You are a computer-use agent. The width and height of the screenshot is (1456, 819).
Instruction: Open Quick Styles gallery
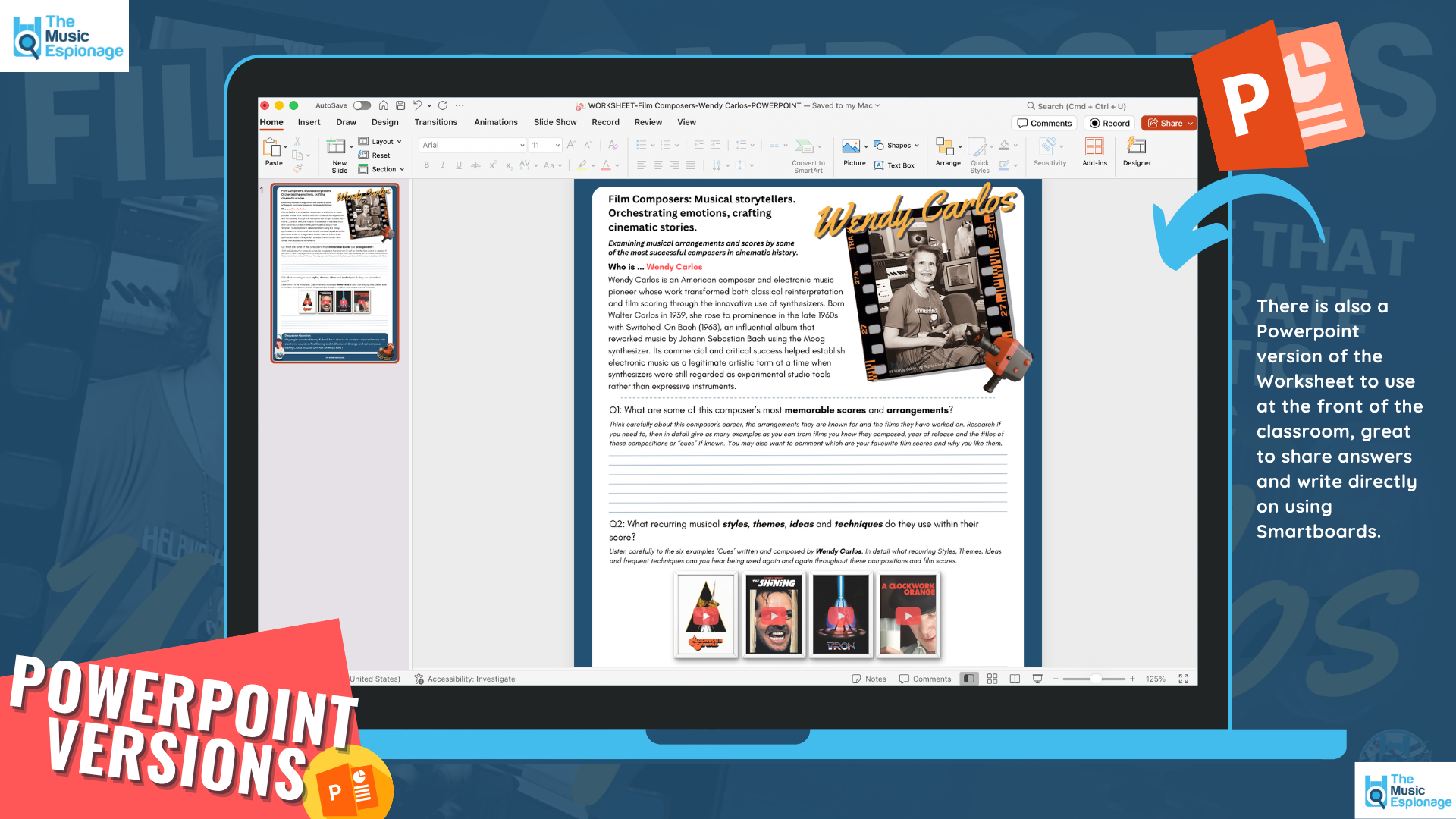(x=980, y=155)
